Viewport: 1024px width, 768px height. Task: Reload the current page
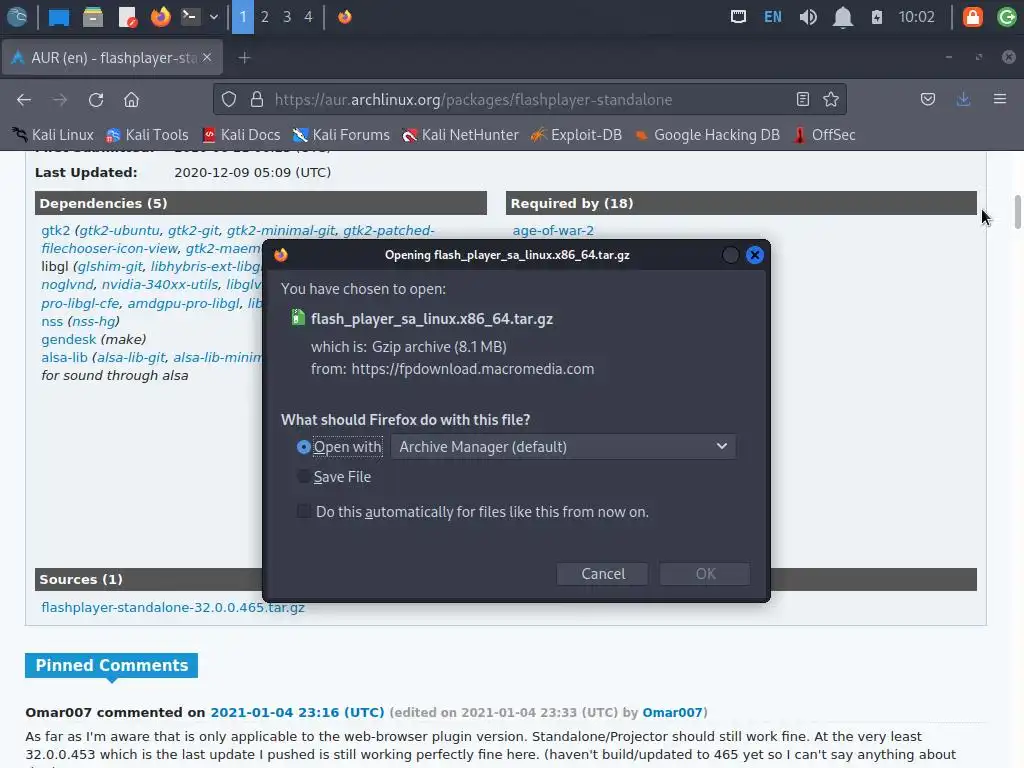pos(96,99)
